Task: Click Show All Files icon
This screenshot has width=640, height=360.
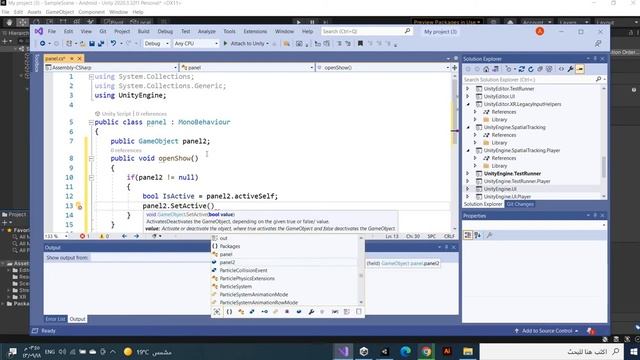Action: [549, 69]
